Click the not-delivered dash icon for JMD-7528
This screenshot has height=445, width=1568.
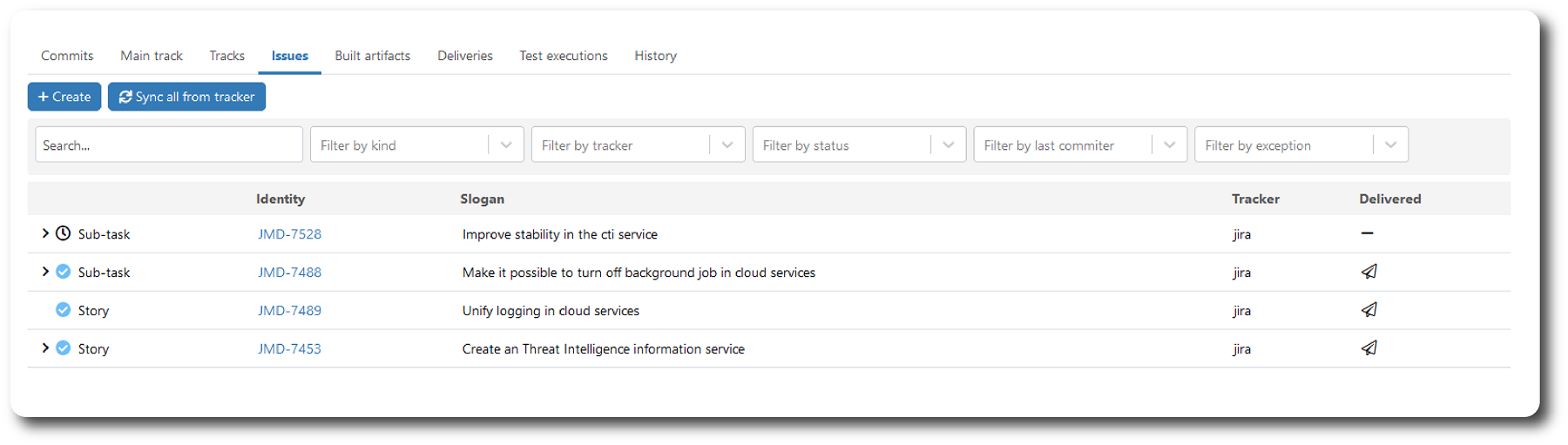coord(1367,233)
